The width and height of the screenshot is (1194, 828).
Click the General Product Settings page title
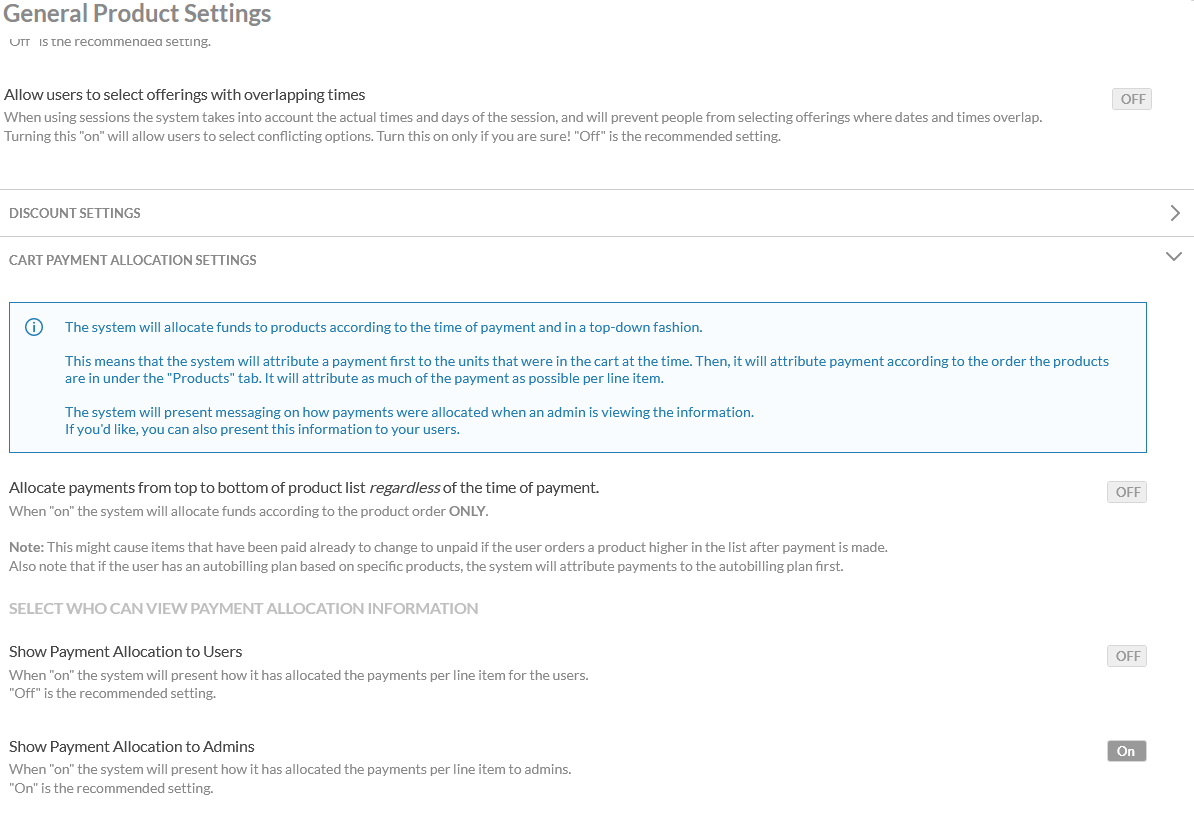click(138, 14)
